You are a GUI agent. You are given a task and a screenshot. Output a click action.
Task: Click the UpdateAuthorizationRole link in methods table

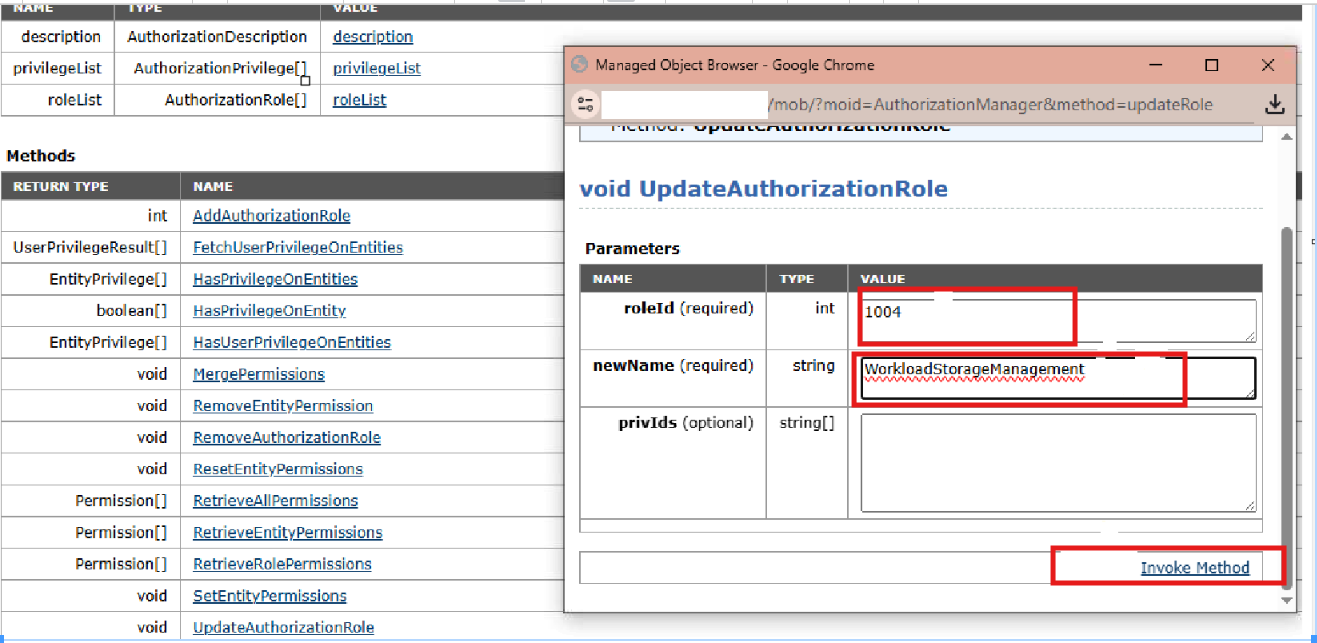[283, 627]
